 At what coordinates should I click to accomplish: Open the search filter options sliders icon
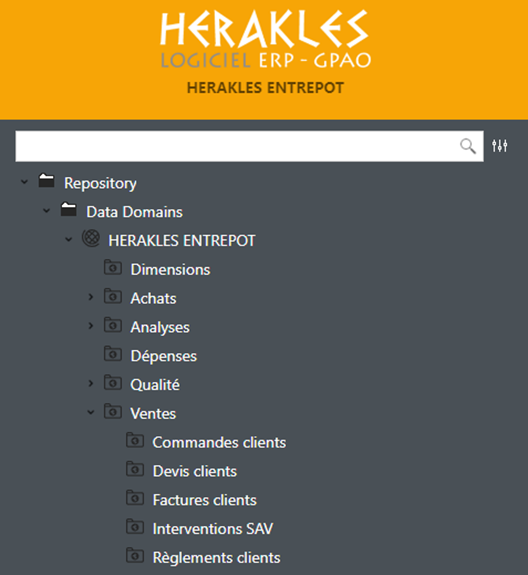pyautogui.click(x=500, y=146)
